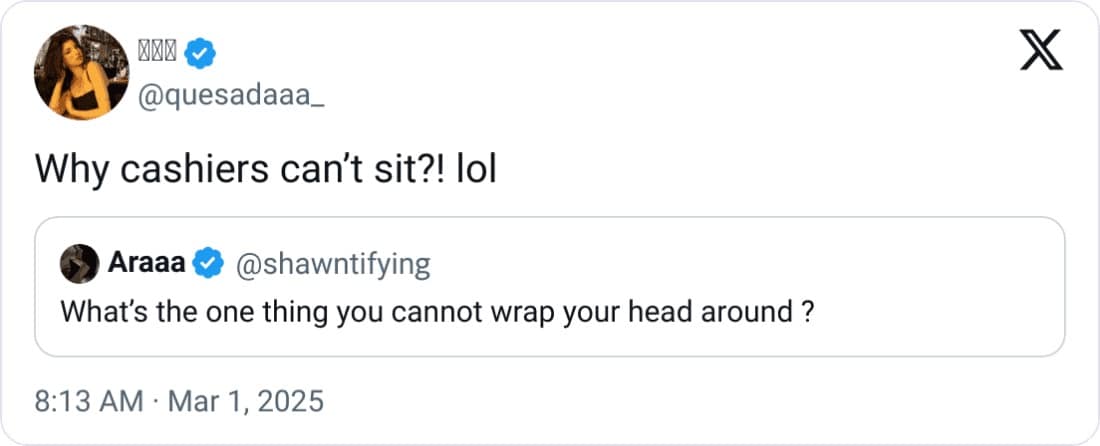This screenshot has height=446, width=1100.
Task: Click the 8:13 AM timestamp
Action: tap(88, 401)
